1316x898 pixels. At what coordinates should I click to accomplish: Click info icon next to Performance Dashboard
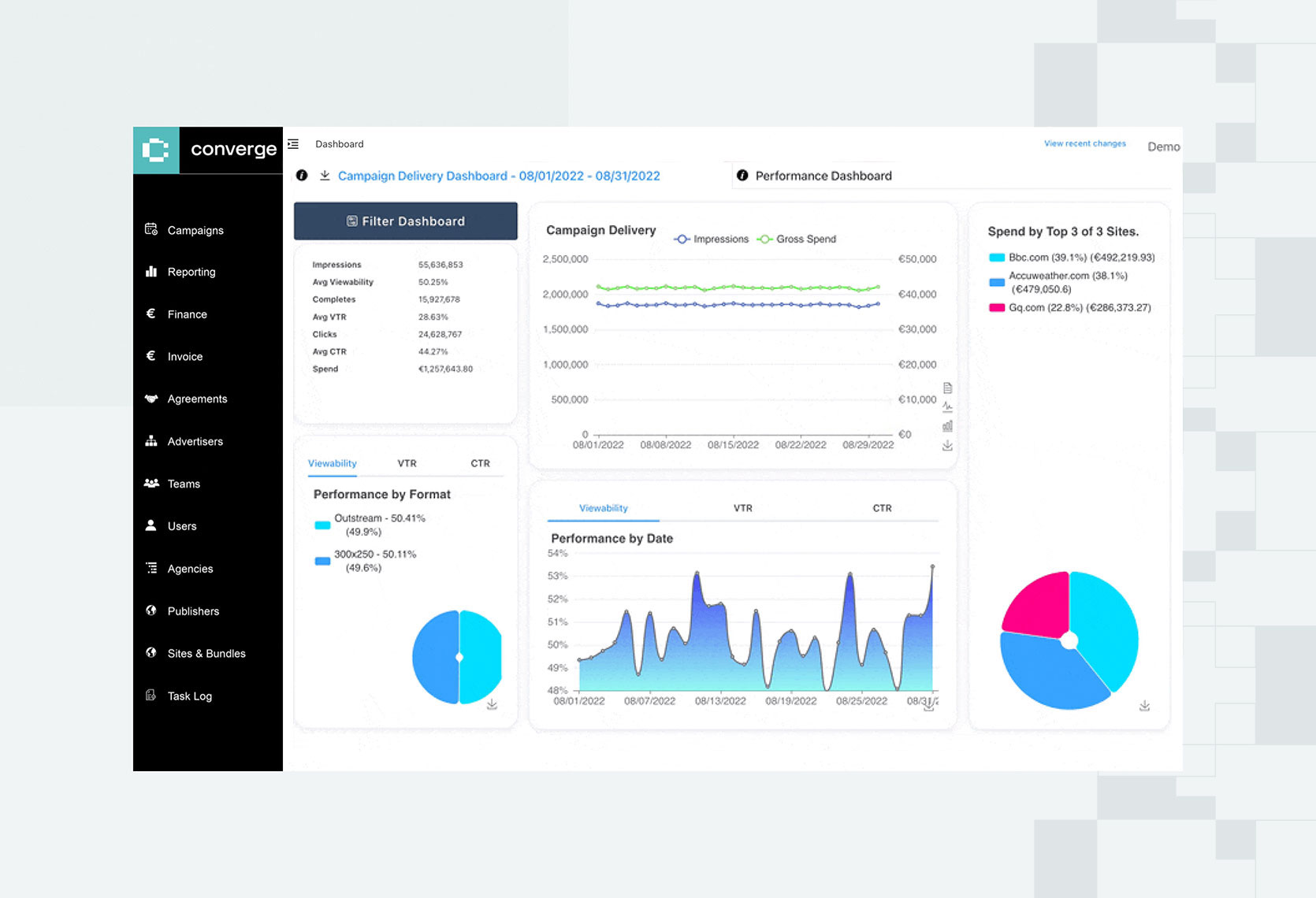(742, 176)
